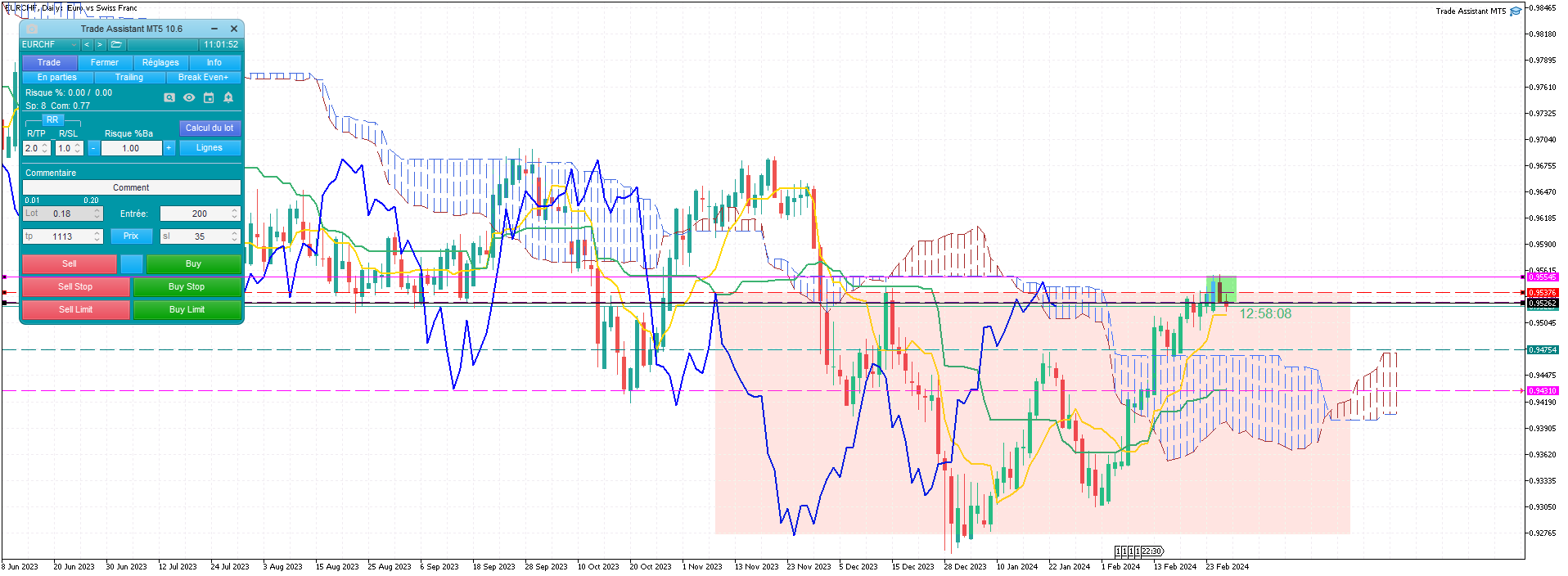Click the 22:30 event marker on time axis
Viewport: 1568px width, 576px height.
(x=1152, y=551)
